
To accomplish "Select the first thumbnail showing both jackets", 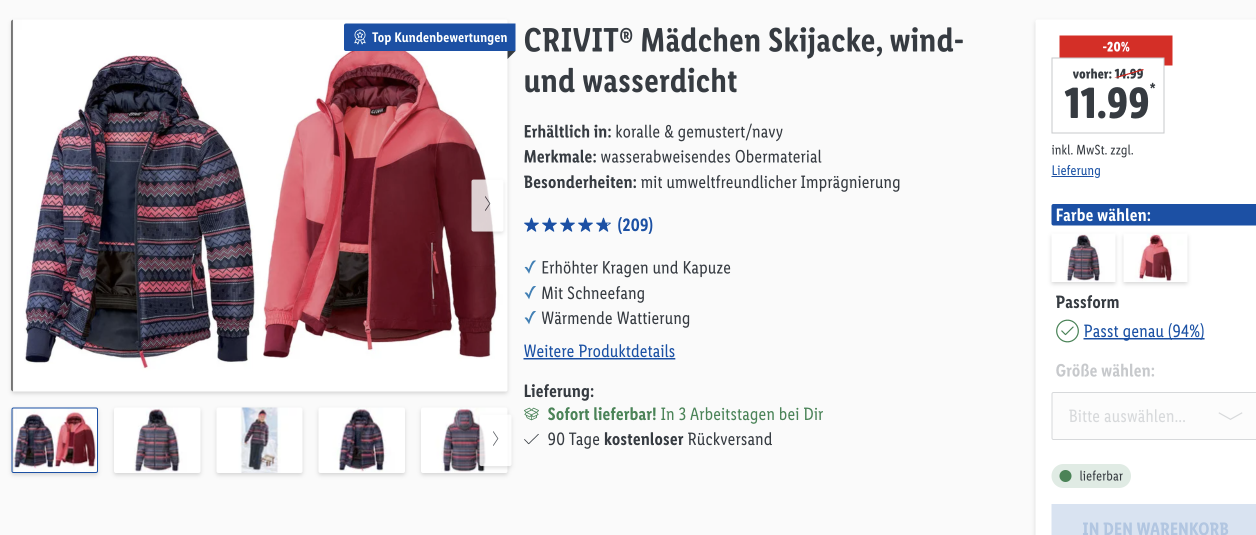I will tap(55, 440).
